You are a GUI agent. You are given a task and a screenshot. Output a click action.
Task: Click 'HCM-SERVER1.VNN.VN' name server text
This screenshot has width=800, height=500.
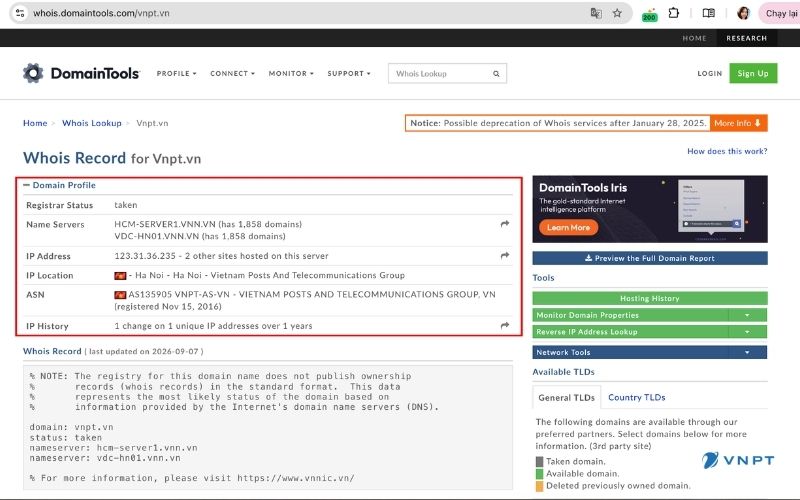[165, 224]
